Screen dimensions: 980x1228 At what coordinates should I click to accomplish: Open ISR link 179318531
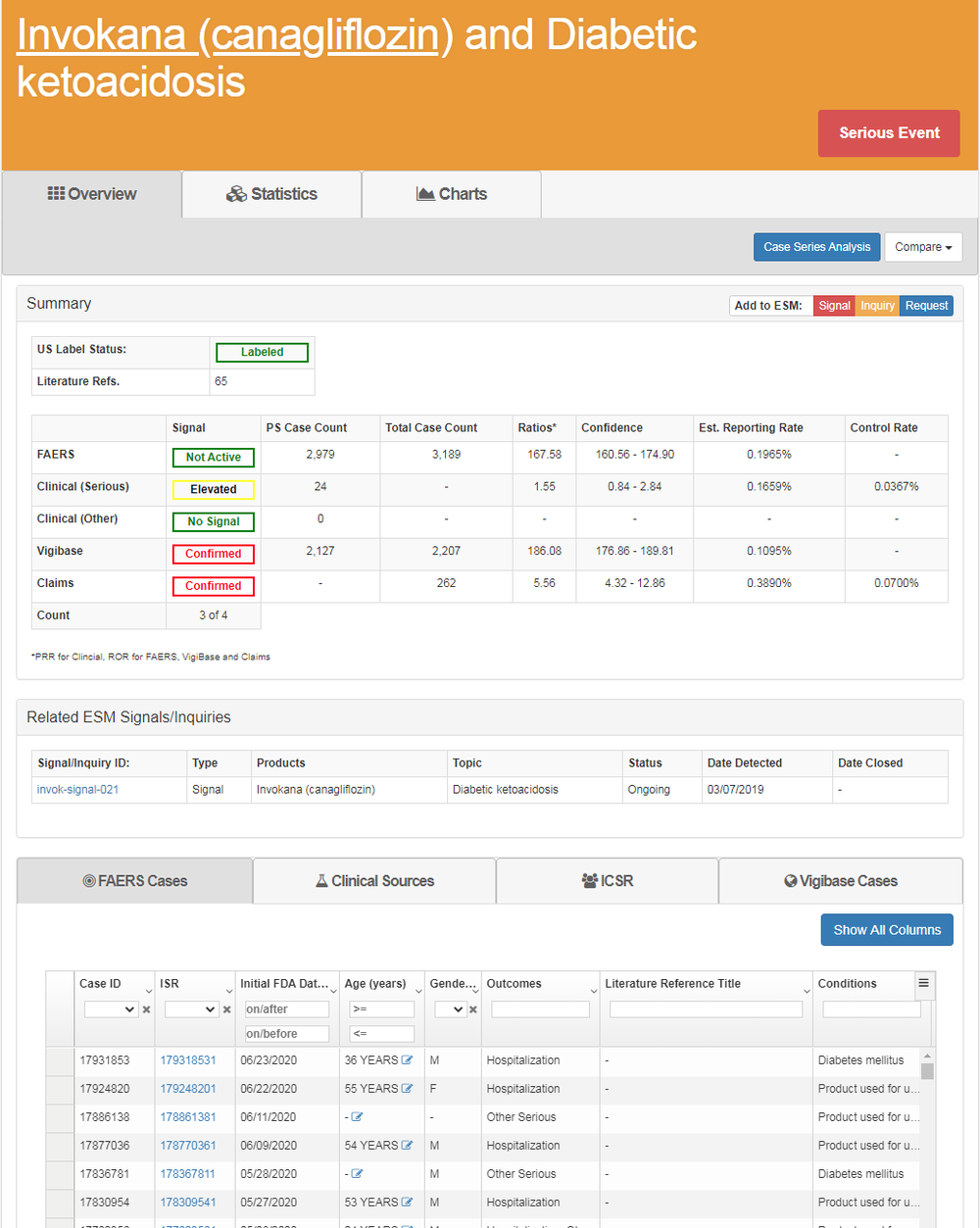tap(188, 1060)
